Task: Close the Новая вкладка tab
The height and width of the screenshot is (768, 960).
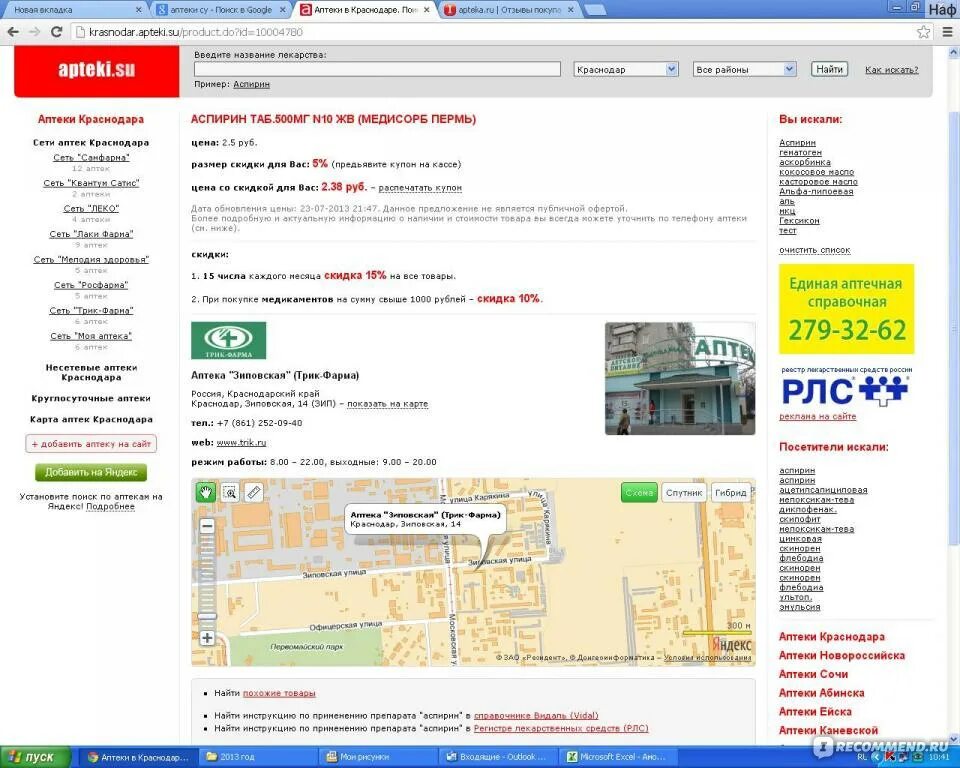Action: tap(138, 10)
